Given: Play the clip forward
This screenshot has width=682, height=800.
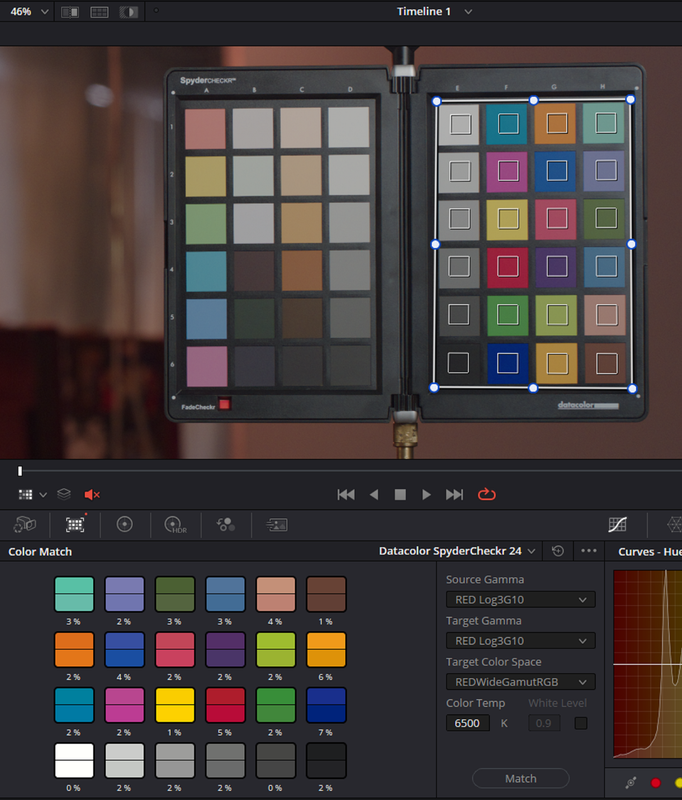Looking at the screenshot, I should click(426, 494).
